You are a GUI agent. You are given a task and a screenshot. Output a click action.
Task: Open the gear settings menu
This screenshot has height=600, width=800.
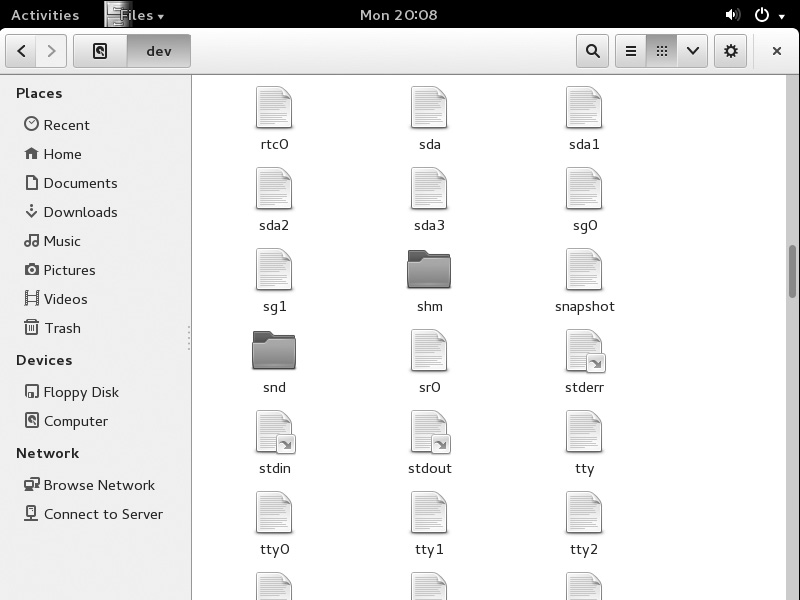pyautogui.click(x=731, y=51)
